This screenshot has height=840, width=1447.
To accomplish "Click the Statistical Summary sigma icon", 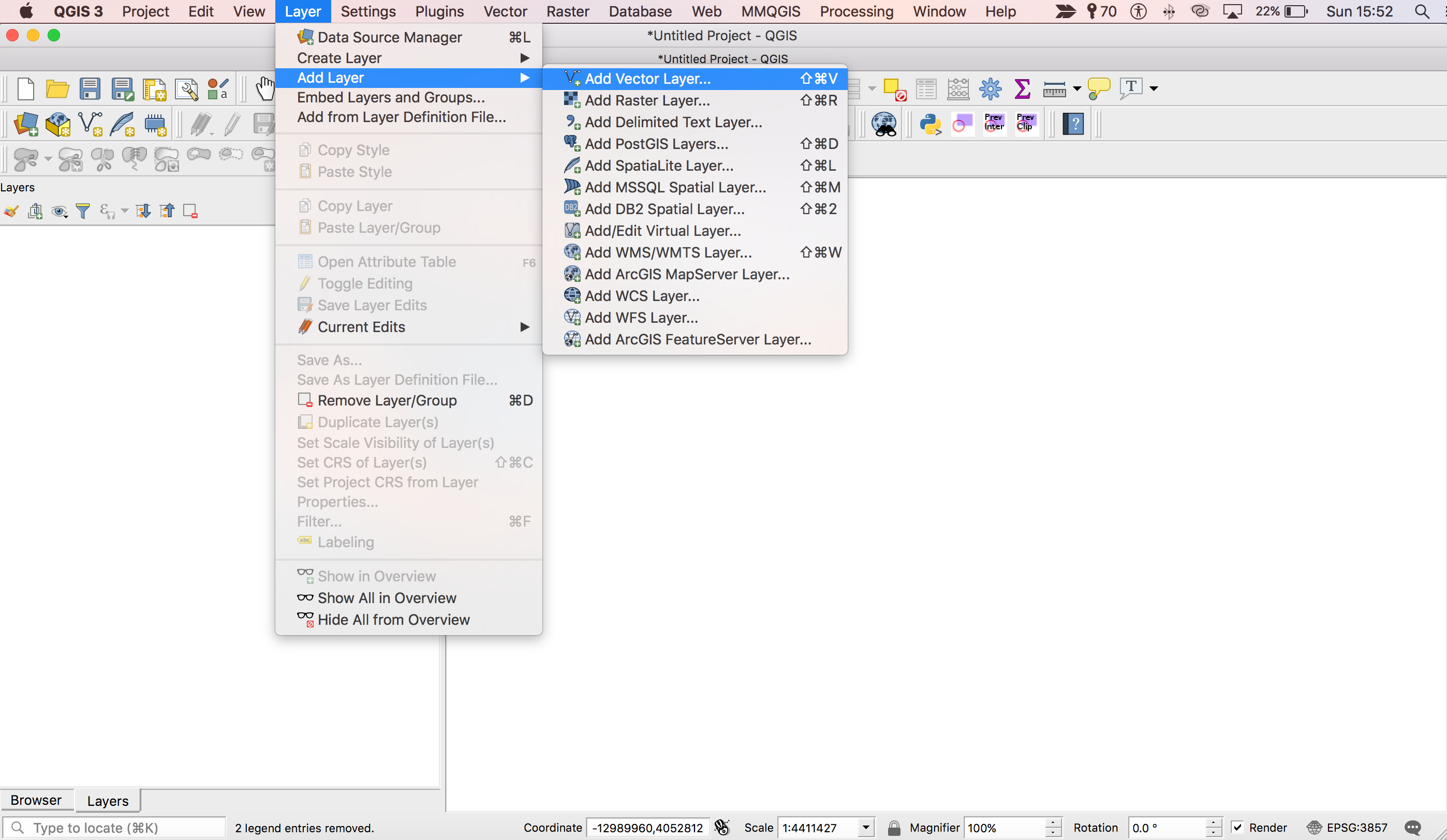I will (1022, 89).
